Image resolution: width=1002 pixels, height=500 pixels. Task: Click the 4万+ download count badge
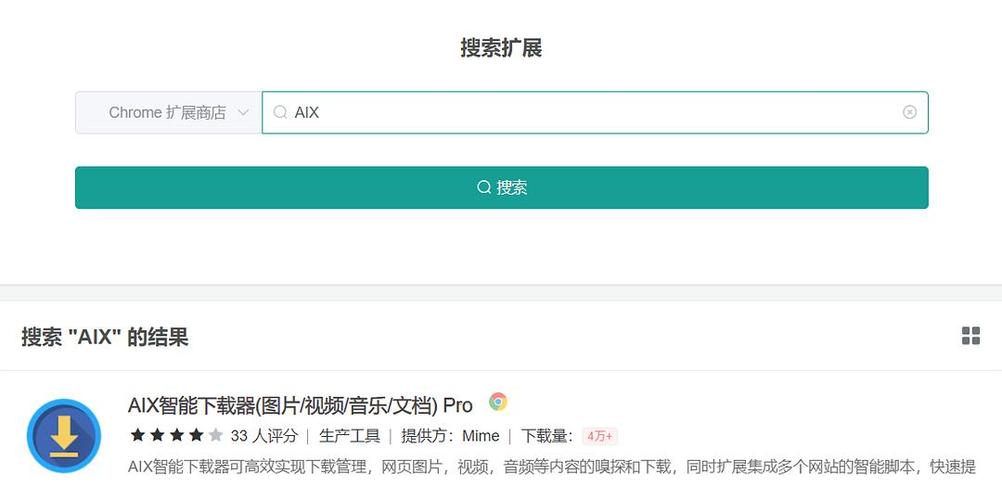pyautogui.click(x=599, y=437)
